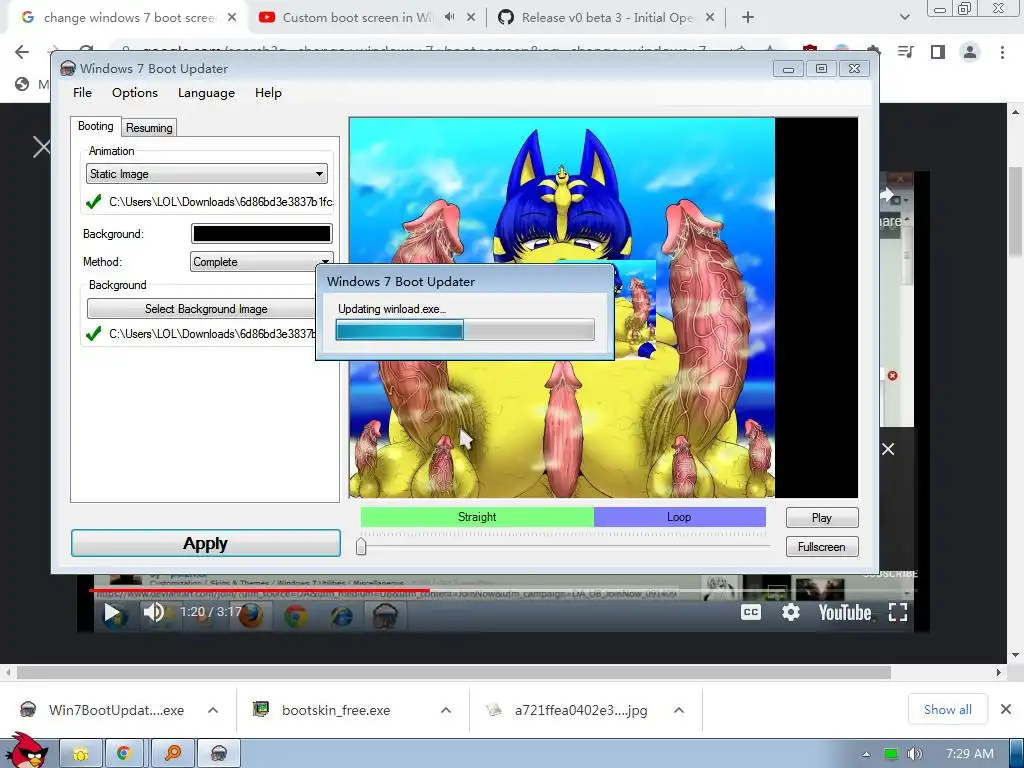Switch to the Booting tab

click(x=95, y=126)
